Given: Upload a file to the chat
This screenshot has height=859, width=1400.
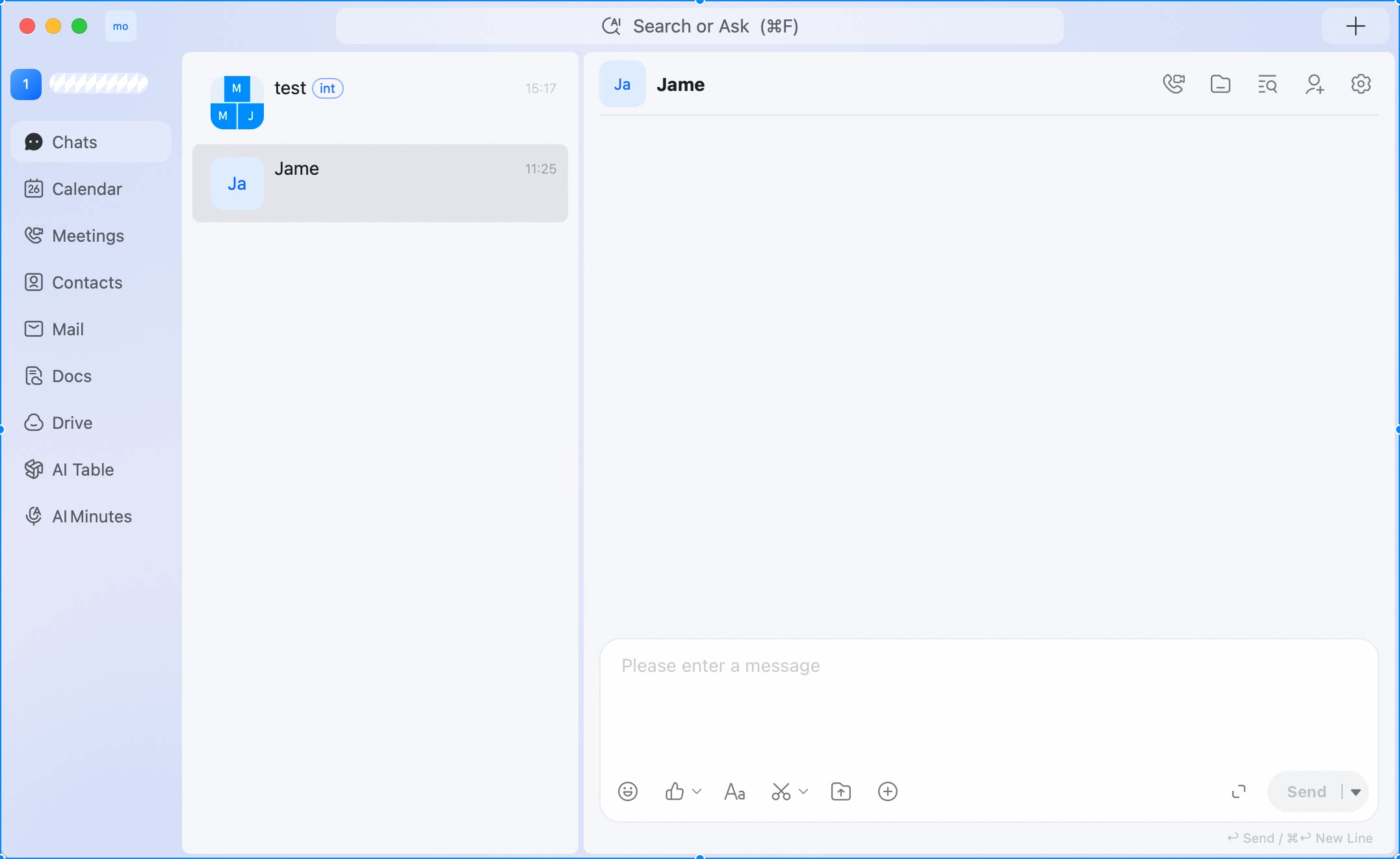Looking at the screenshot, I should click(841, 791).
